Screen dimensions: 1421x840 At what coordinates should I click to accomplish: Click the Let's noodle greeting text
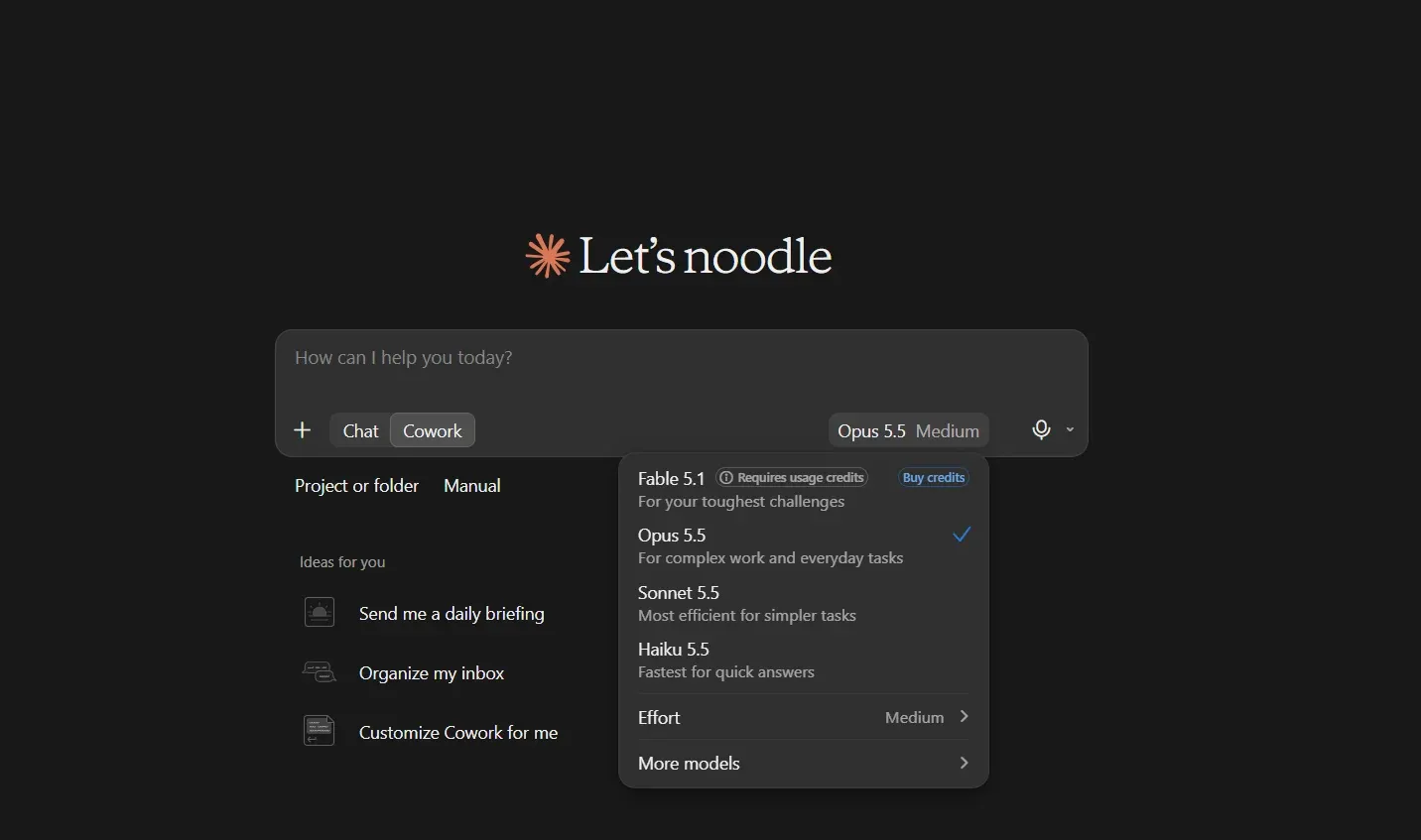click(x=706, y=256)
